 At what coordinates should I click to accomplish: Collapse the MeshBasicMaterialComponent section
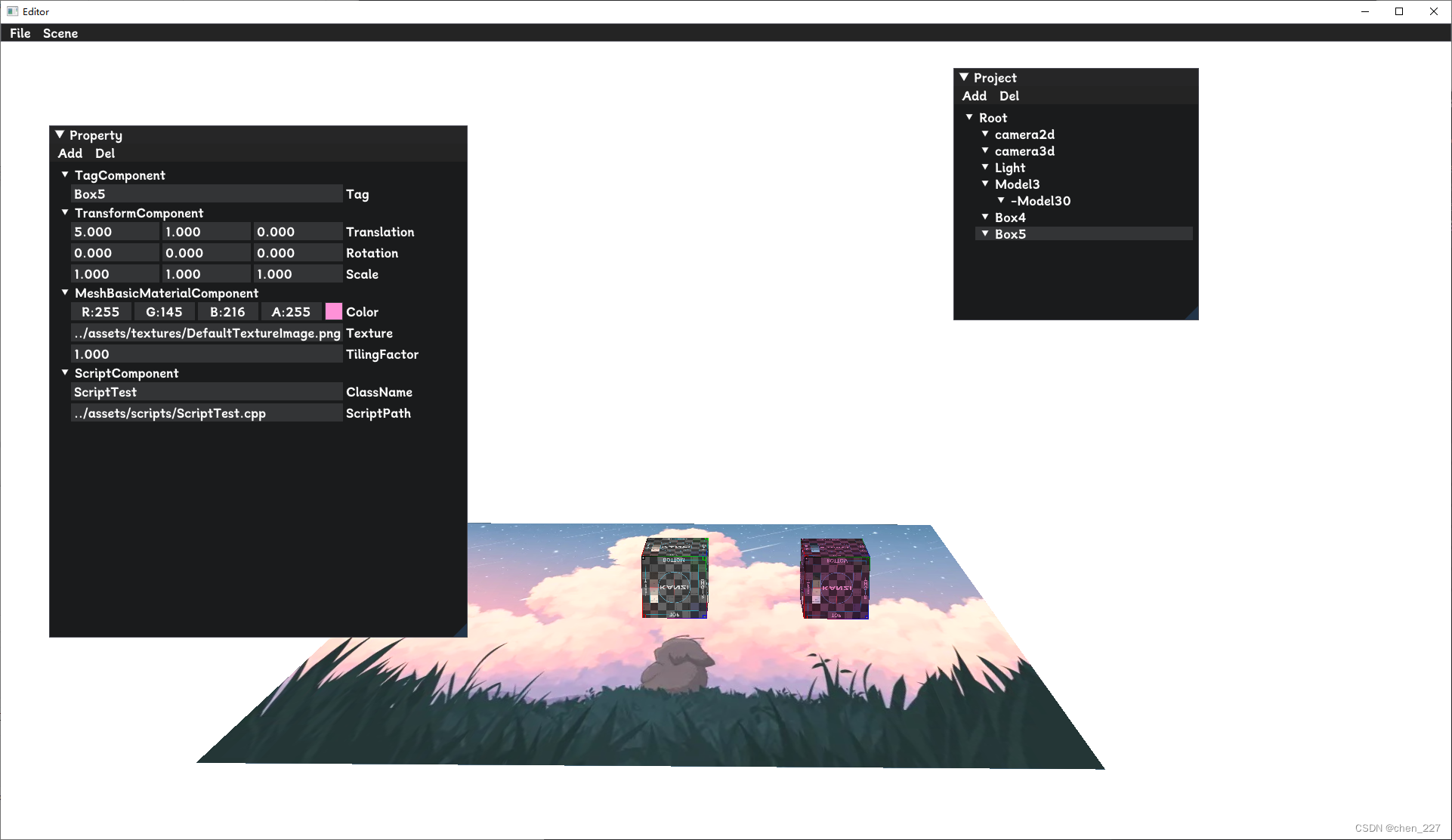pyautogui.click(x=65, y=293)
